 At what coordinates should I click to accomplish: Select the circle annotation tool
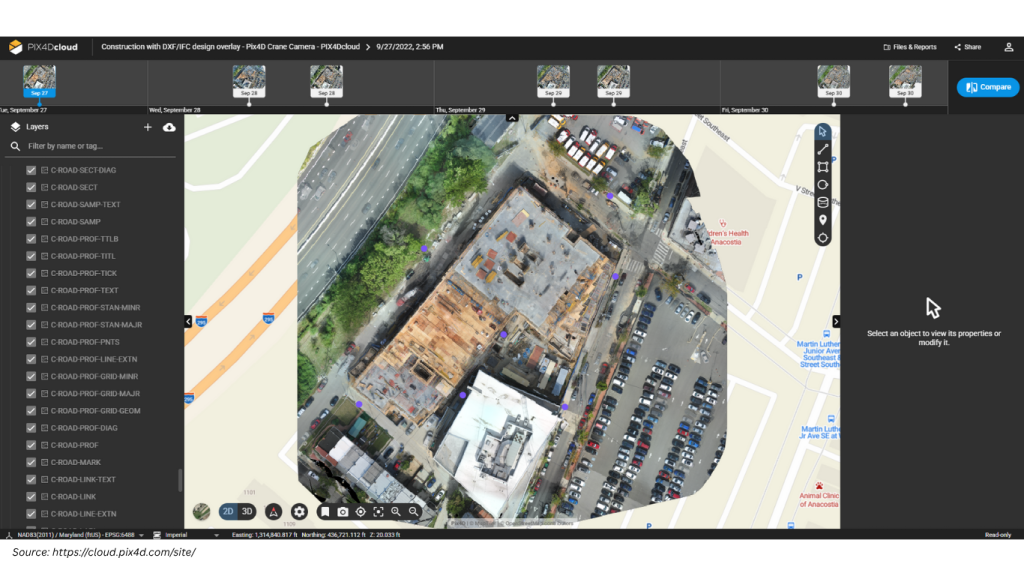(x=822, y=185)
